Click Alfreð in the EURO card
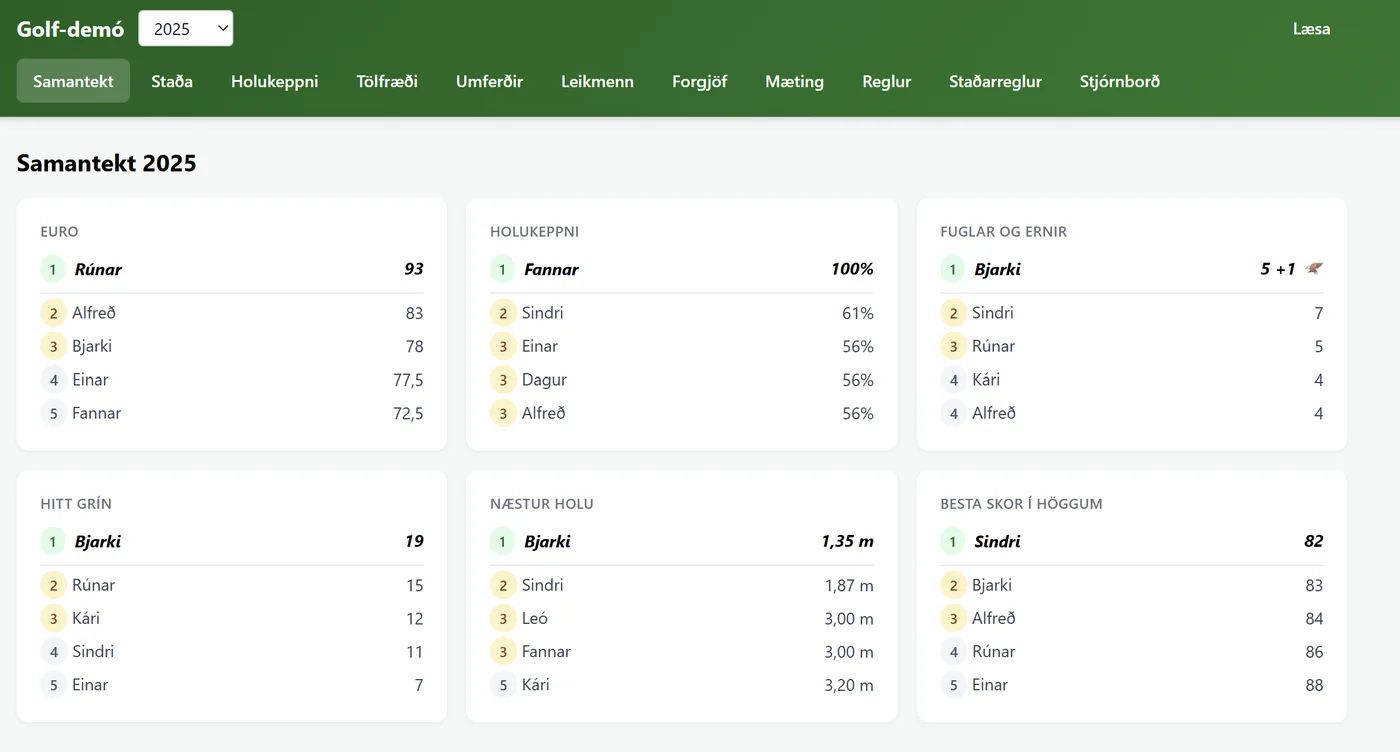This screenshot has width=1400, height=752. [94, 313]
